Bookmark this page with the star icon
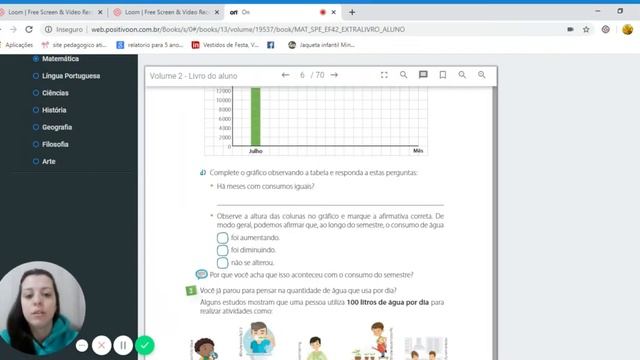Viewport: 640px width, 360px height. pos(586,29)
